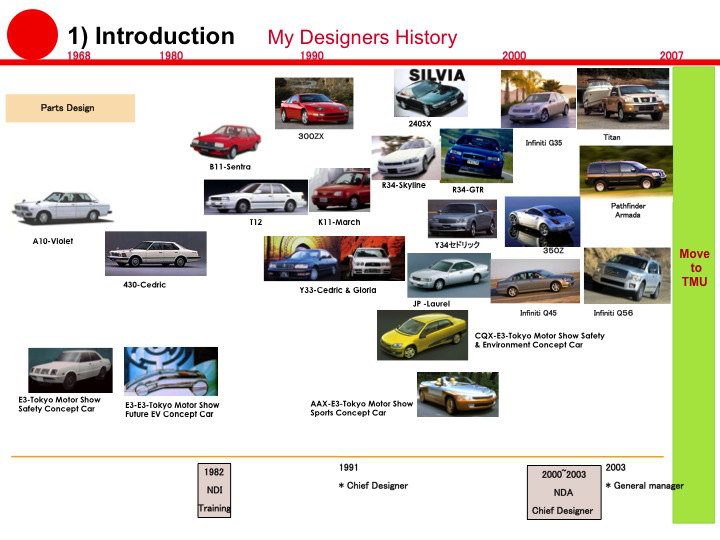Select the Silvia 240SX image
Image resolution: width=720 pixels, height=540 pixels.
(431, 92)
